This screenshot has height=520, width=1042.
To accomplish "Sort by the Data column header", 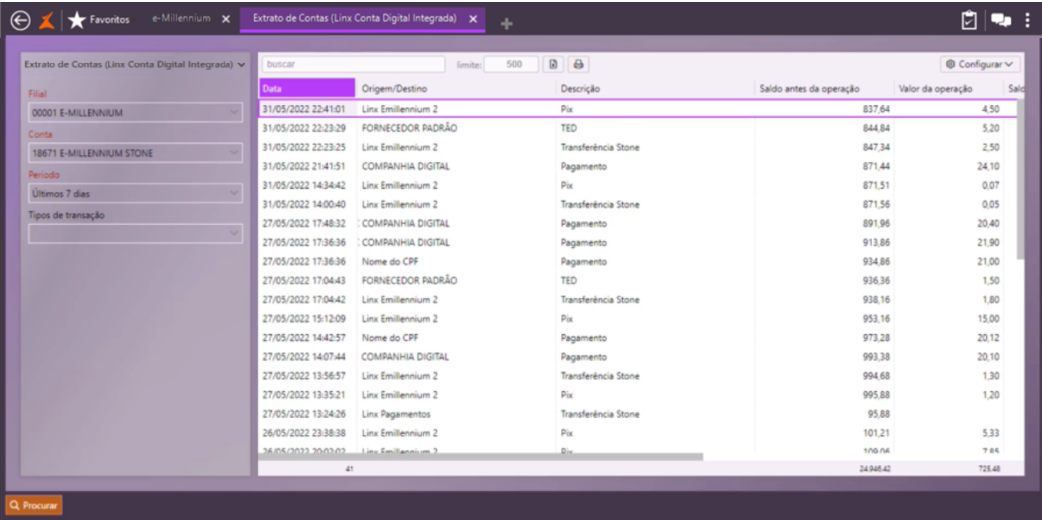I will pos(307,88).
